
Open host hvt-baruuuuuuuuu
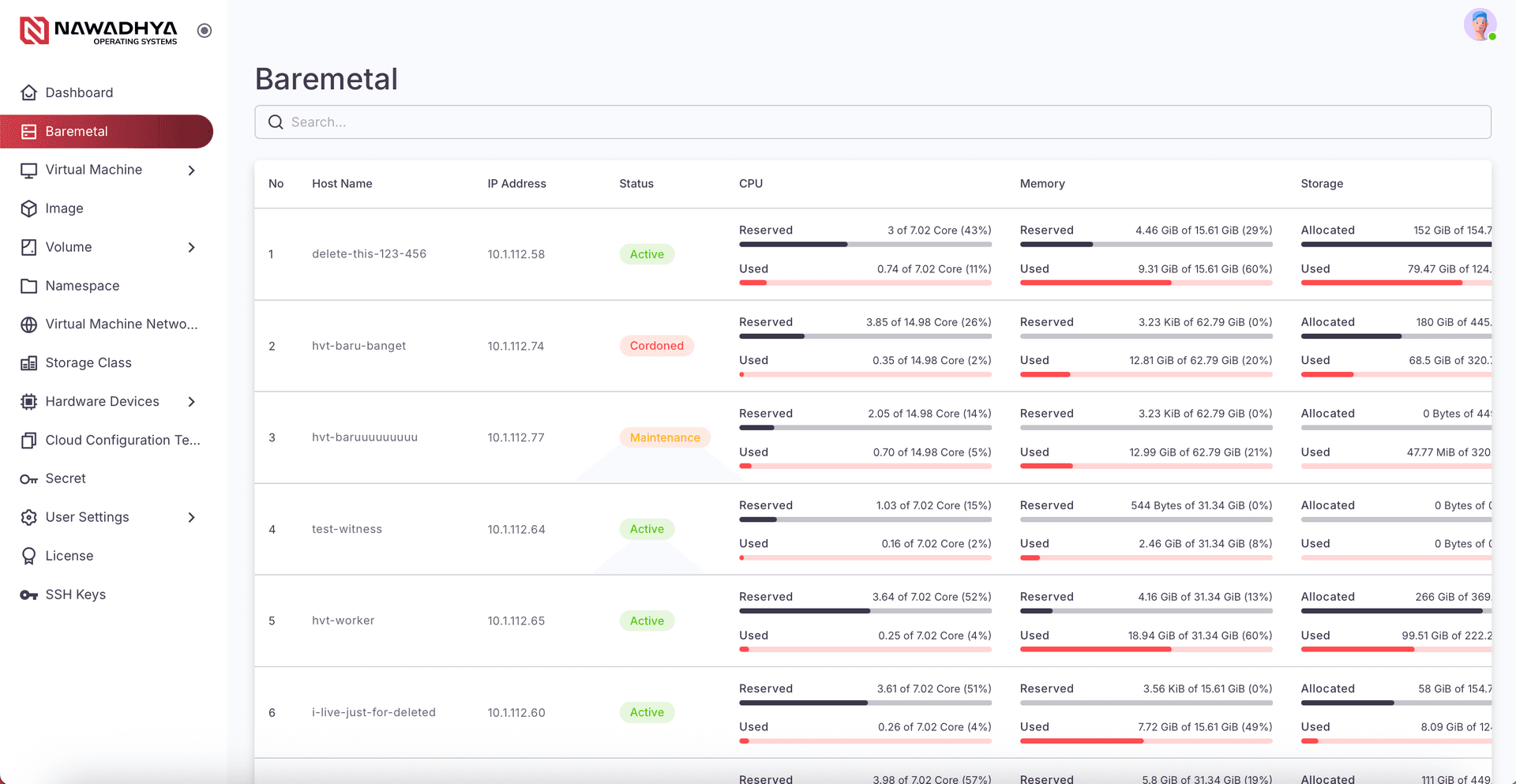pyautogui.click(x=365, y=437)
